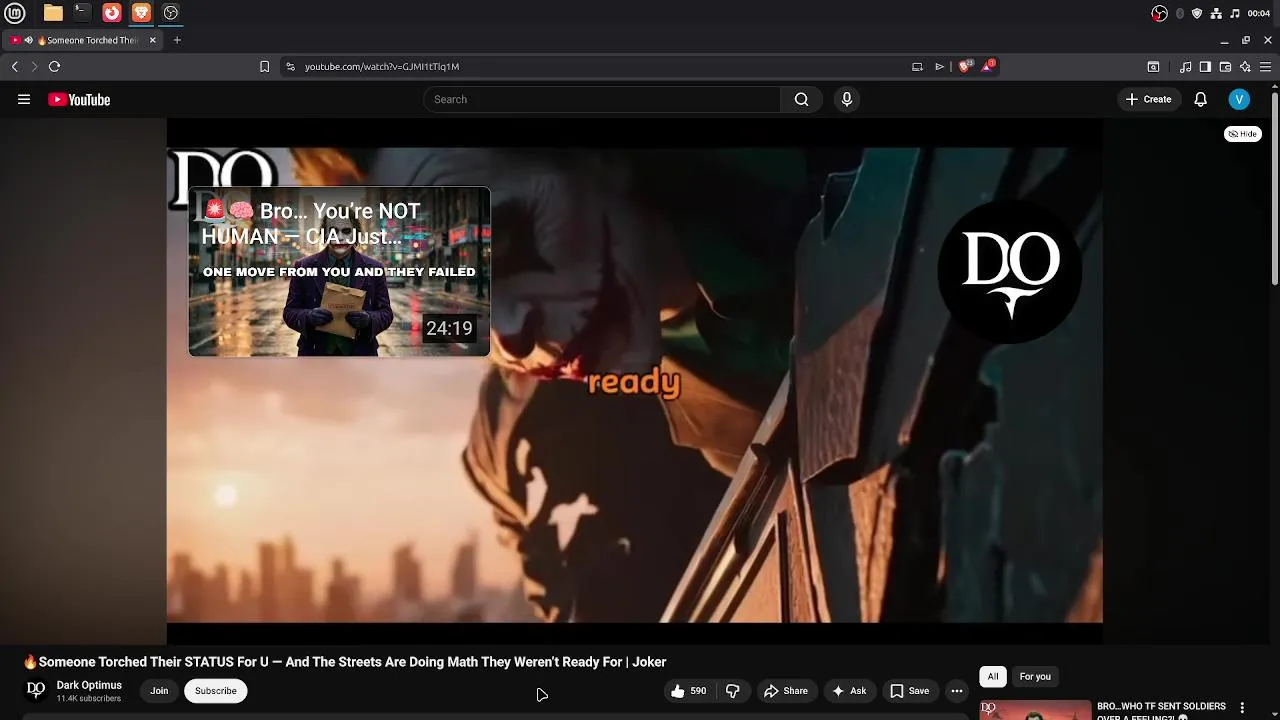1280x720 pixels.
Task: Switch to the Brave browser taskbar icon
Action: 141,13
